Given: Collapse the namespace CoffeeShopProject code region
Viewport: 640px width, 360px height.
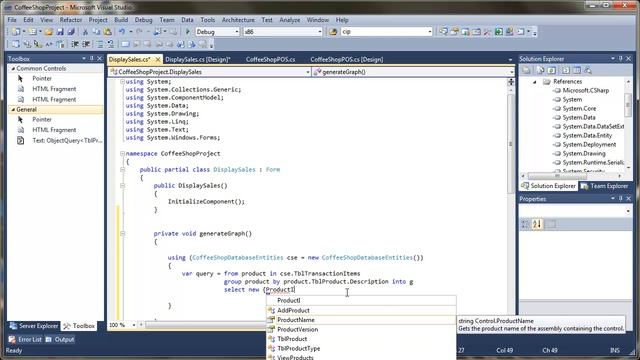Looking at the screenshot, I should pyautogui.click(x=122, y=153).
